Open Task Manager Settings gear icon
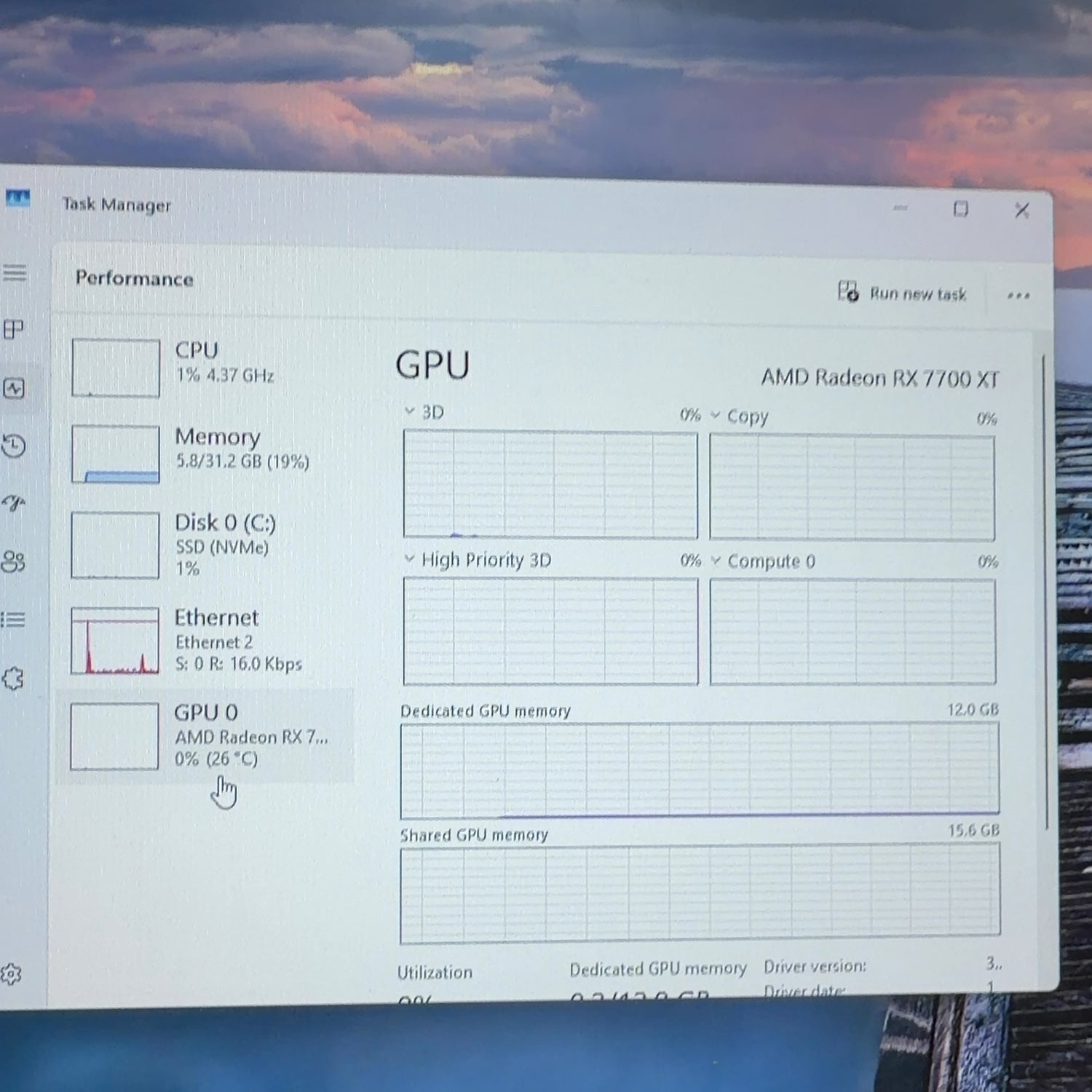1092x1092 pixels. pyautogui.click(x=11, y=974)
